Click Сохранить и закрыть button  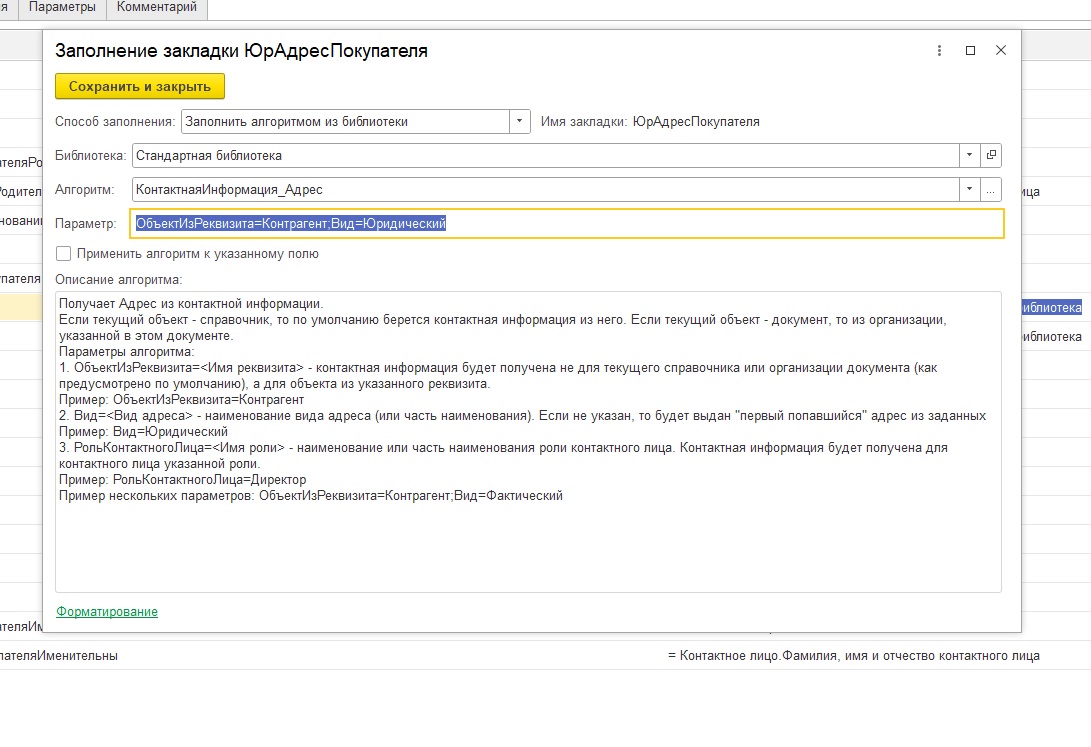coord(140,86)
